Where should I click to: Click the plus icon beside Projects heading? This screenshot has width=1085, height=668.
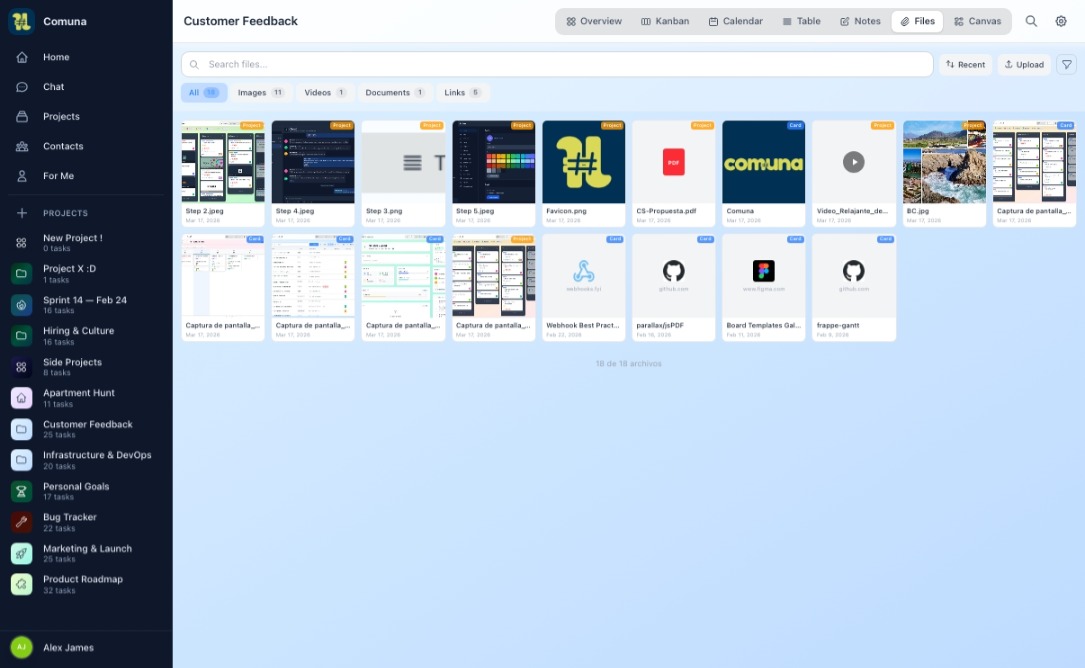point(21,213)
